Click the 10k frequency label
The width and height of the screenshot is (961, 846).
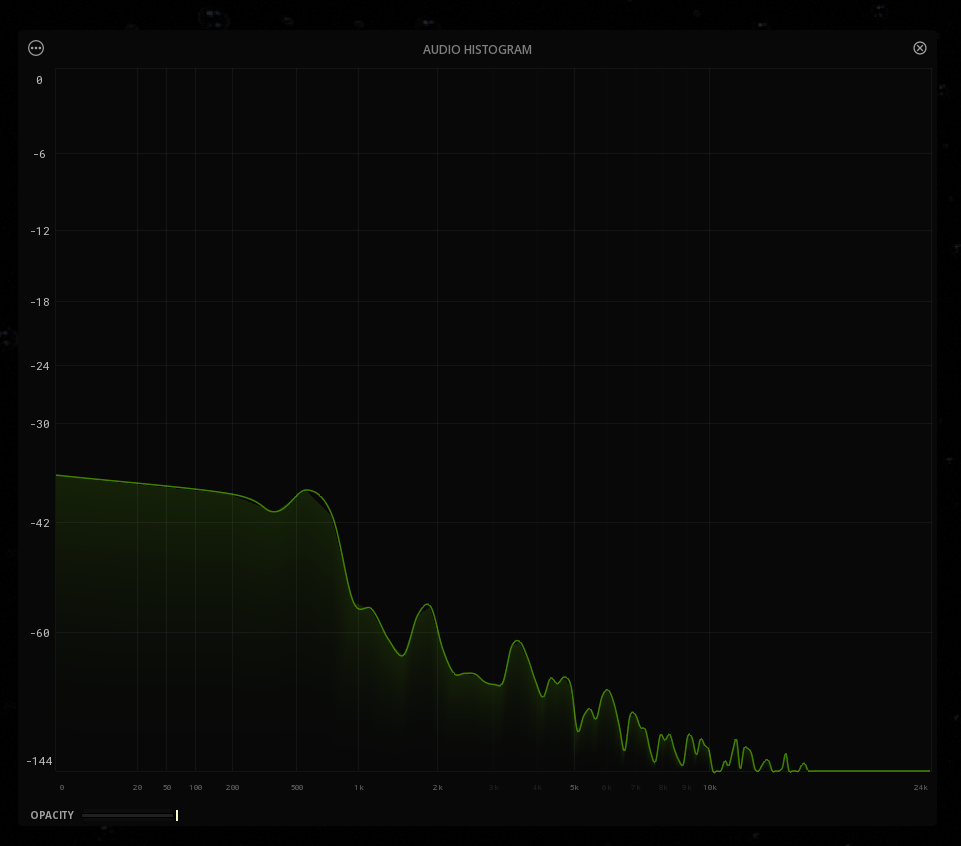tap(709, 788)
